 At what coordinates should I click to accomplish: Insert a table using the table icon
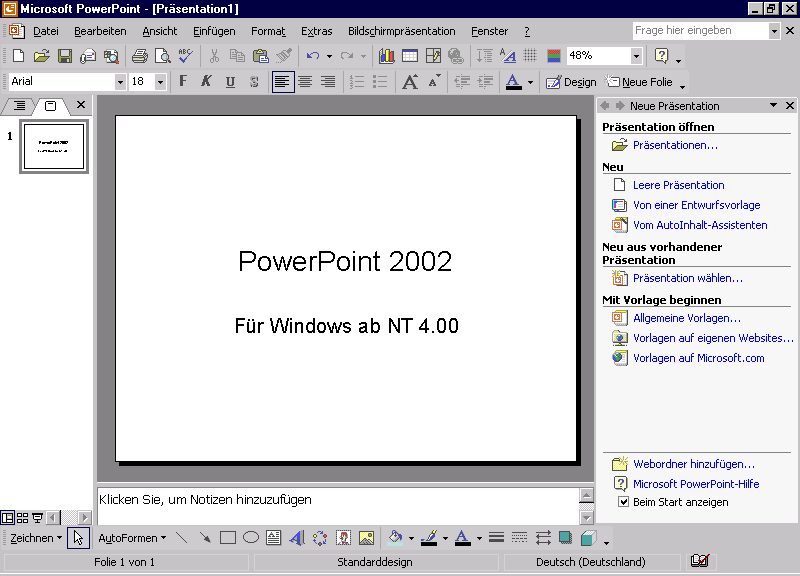410,56
